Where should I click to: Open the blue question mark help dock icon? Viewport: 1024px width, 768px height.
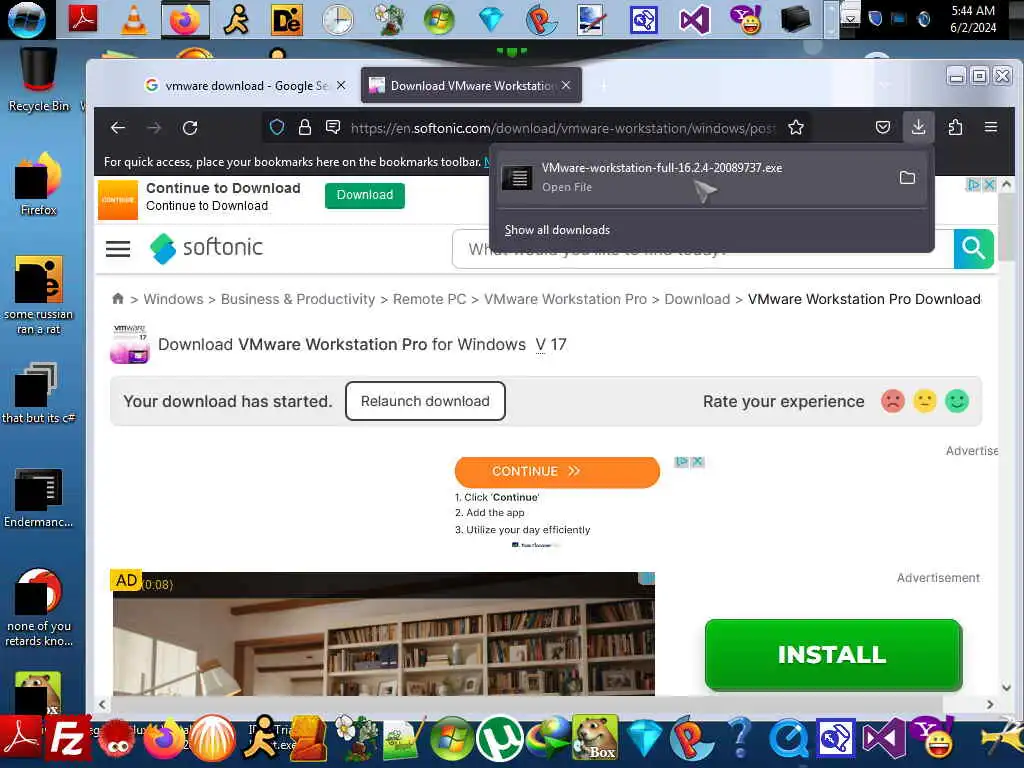[739, 740]
